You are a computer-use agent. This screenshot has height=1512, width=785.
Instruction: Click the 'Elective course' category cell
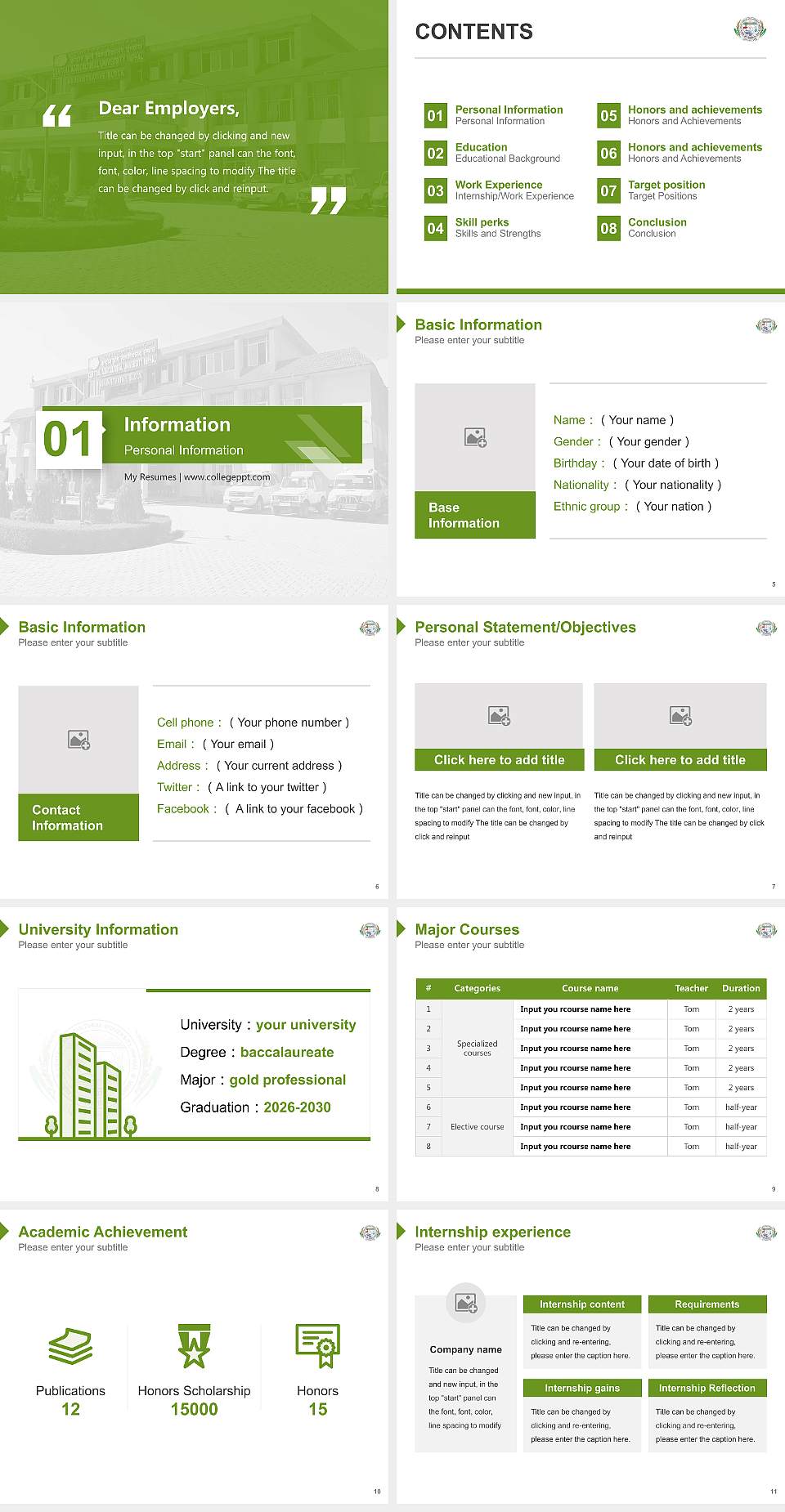478,1127
